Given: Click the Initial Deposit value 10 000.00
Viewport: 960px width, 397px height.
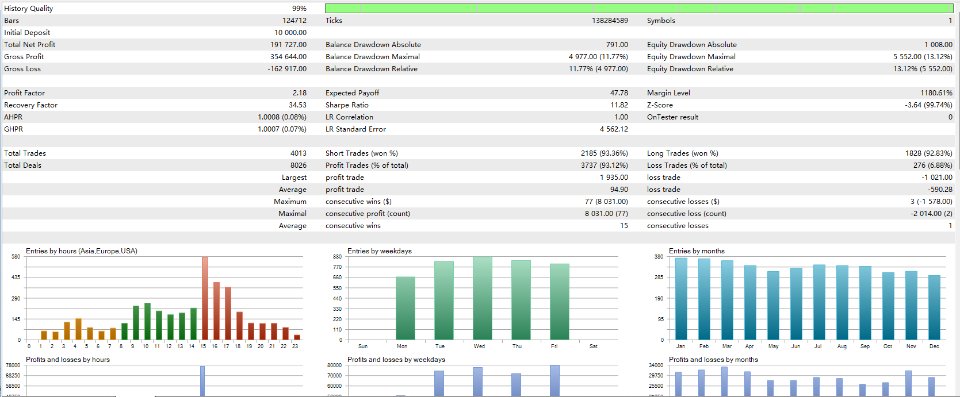Looking at the screenshot, I should pyautogui.click(x=290, y=32).
